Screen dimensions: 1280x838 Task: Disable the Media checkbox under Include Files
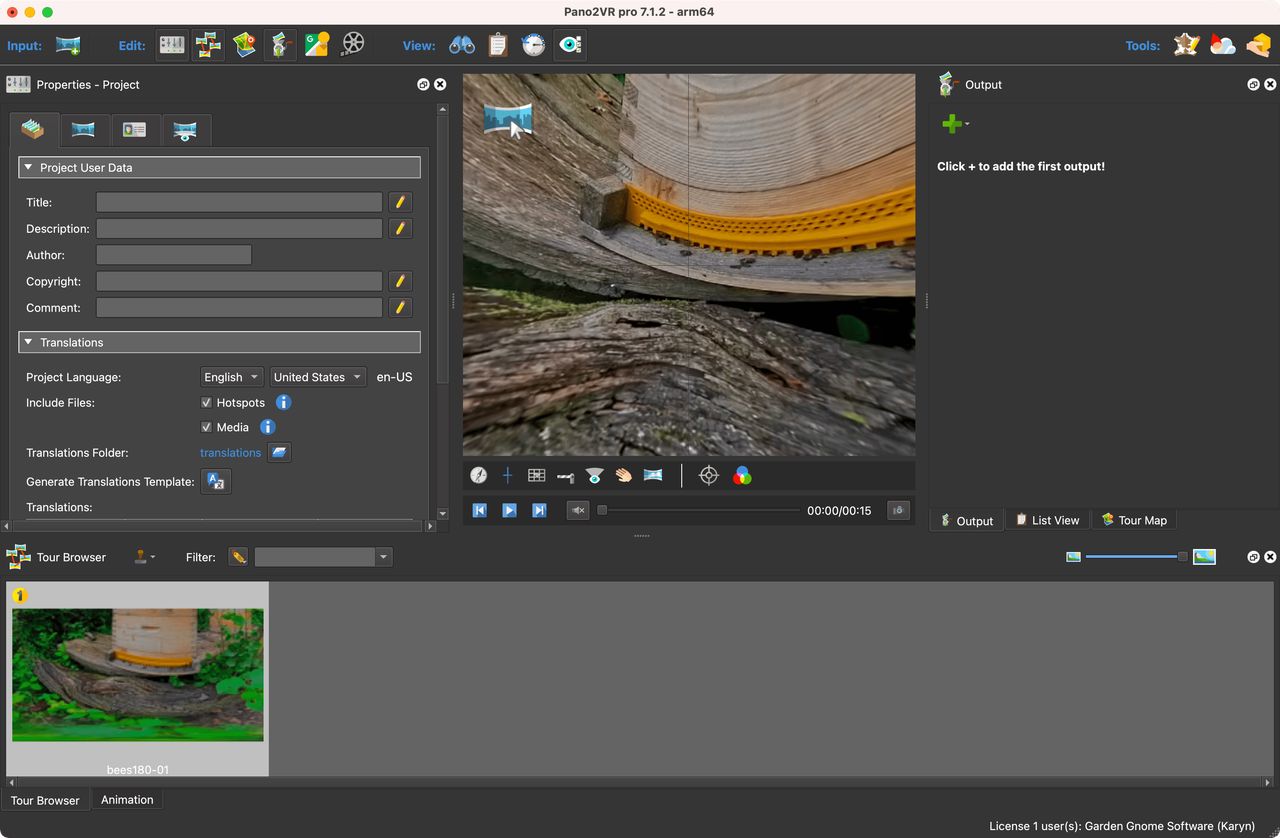point(206,427)
